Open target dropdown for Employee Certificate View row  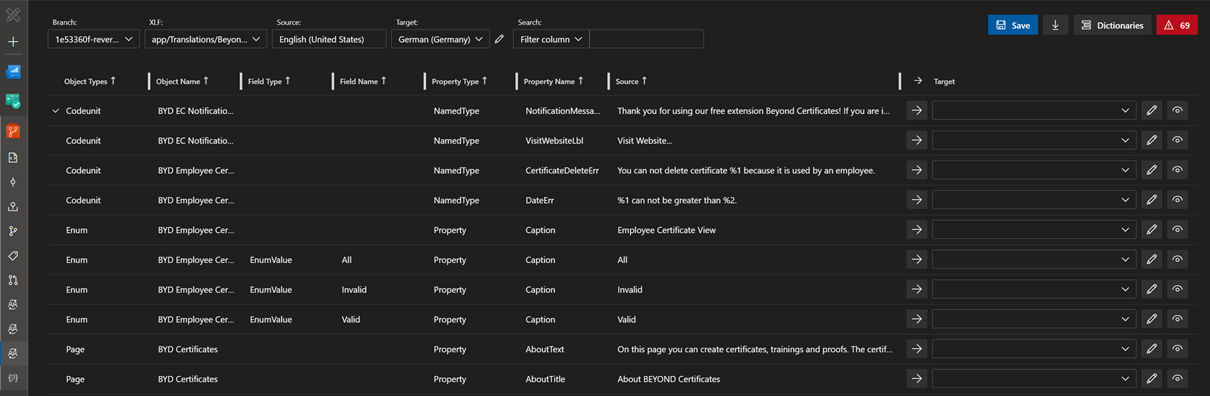1034,230
